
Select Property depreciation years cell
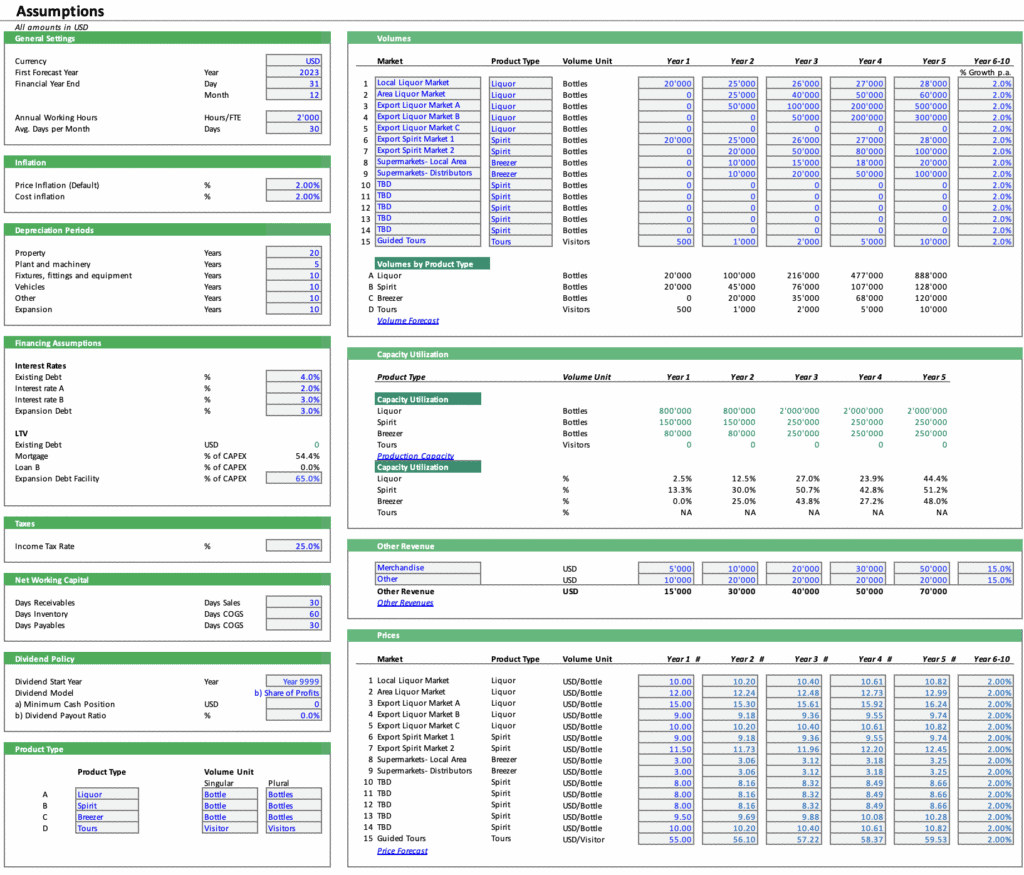(294, 253)
